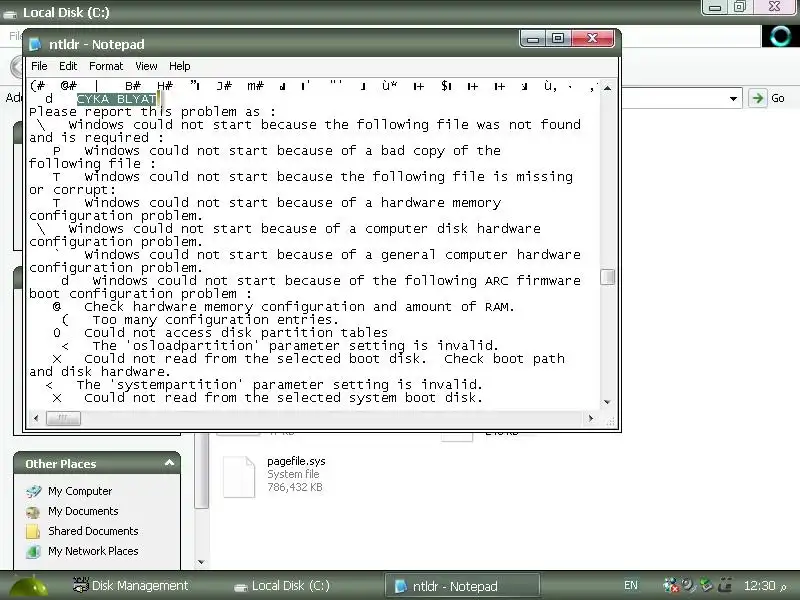Click the Notepad horizontal scrollbar right arrow
Viewport: 800px width, 600px height.
[591, 418]
